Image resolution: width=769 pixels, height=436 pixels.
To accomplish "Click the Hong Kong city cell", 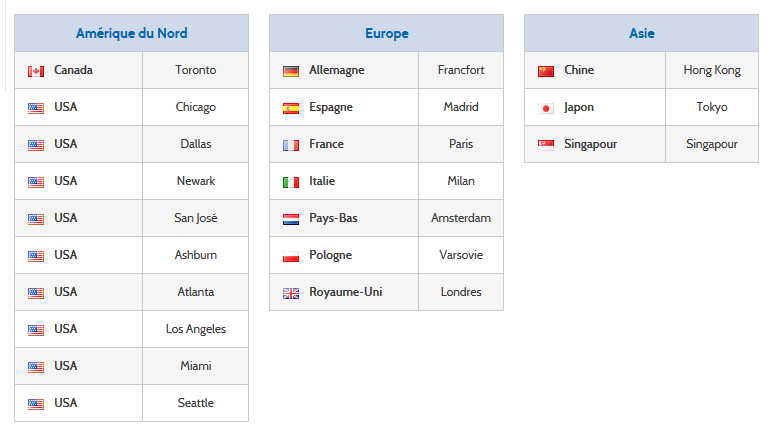I will point(712,70).
